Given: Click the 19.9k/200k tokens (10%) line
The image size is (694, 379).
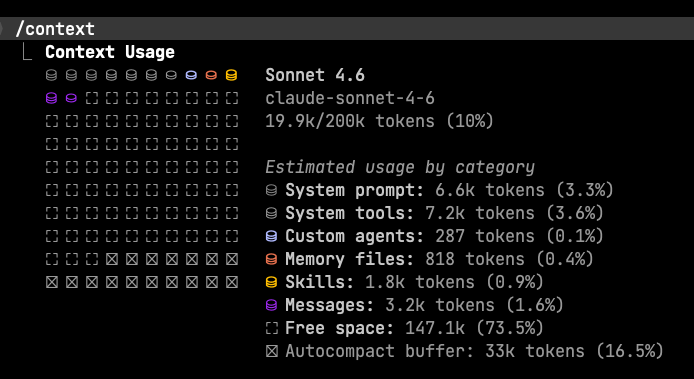Looking at the screenshot, I should coord(379,121).
